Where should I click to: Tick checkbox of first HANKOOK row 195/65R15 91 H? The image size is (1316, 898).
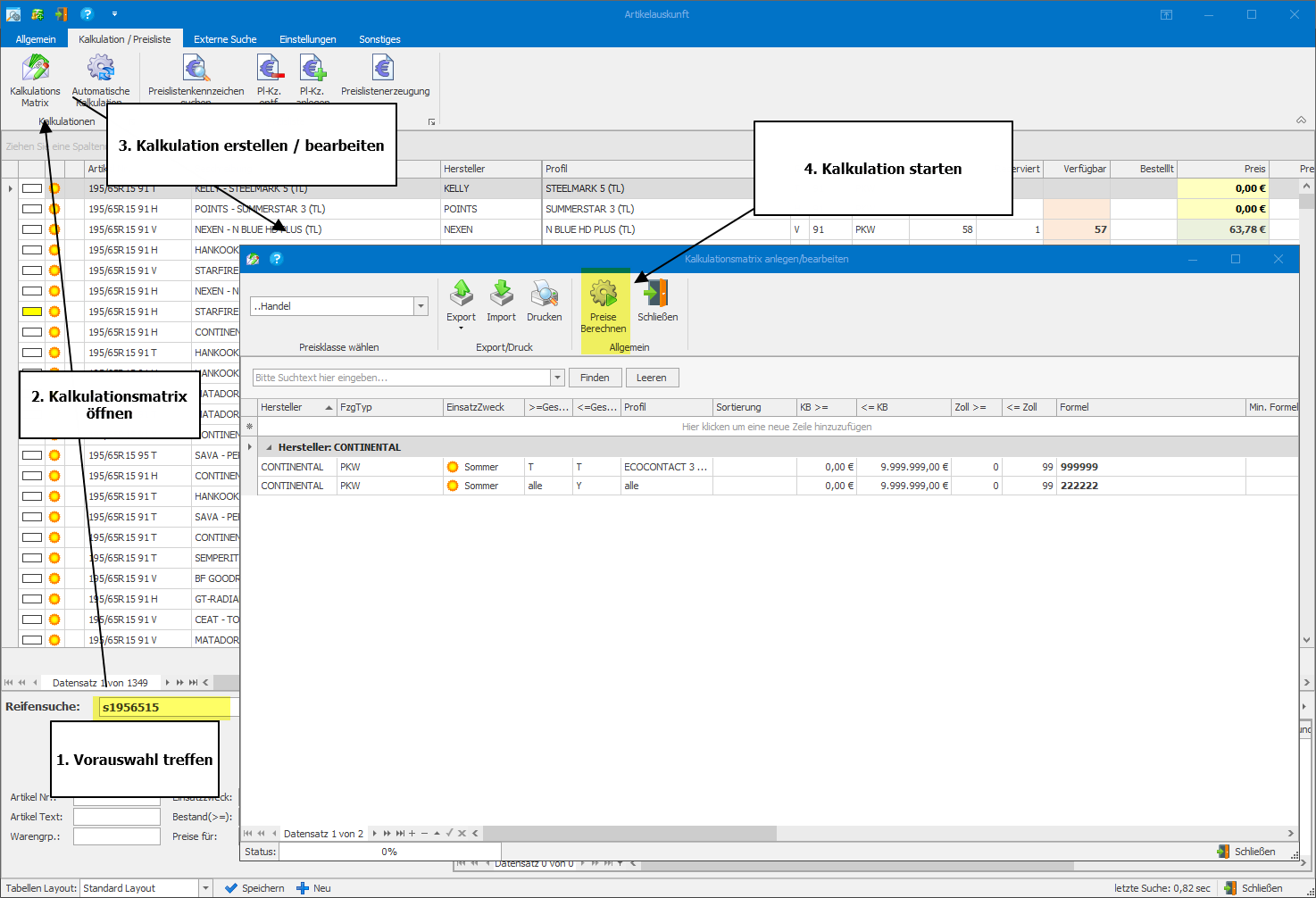32,250
